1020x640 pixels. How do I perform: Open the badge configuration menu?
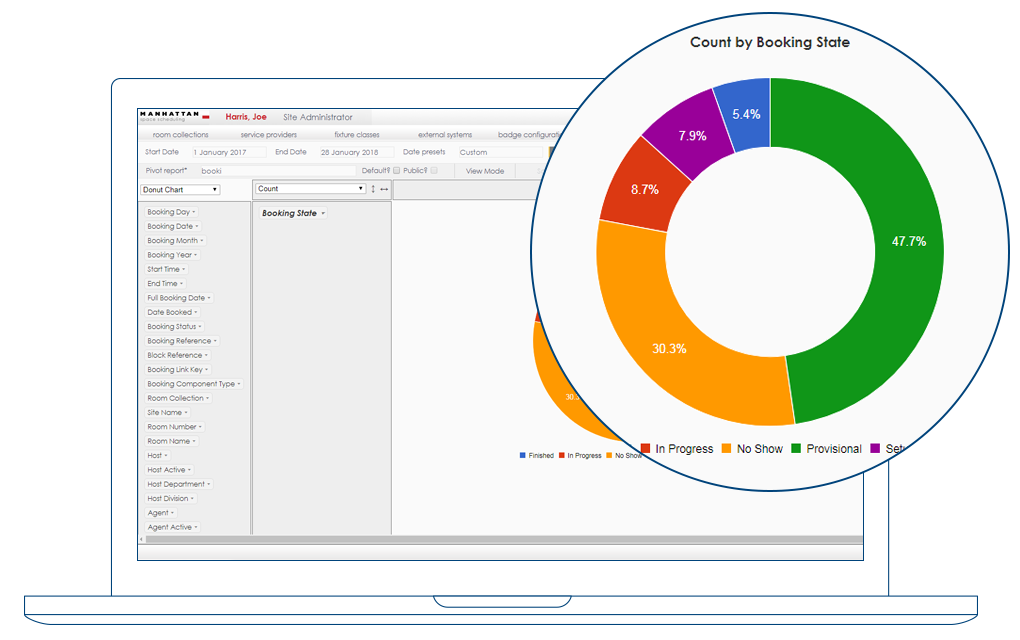pos(528,135)
